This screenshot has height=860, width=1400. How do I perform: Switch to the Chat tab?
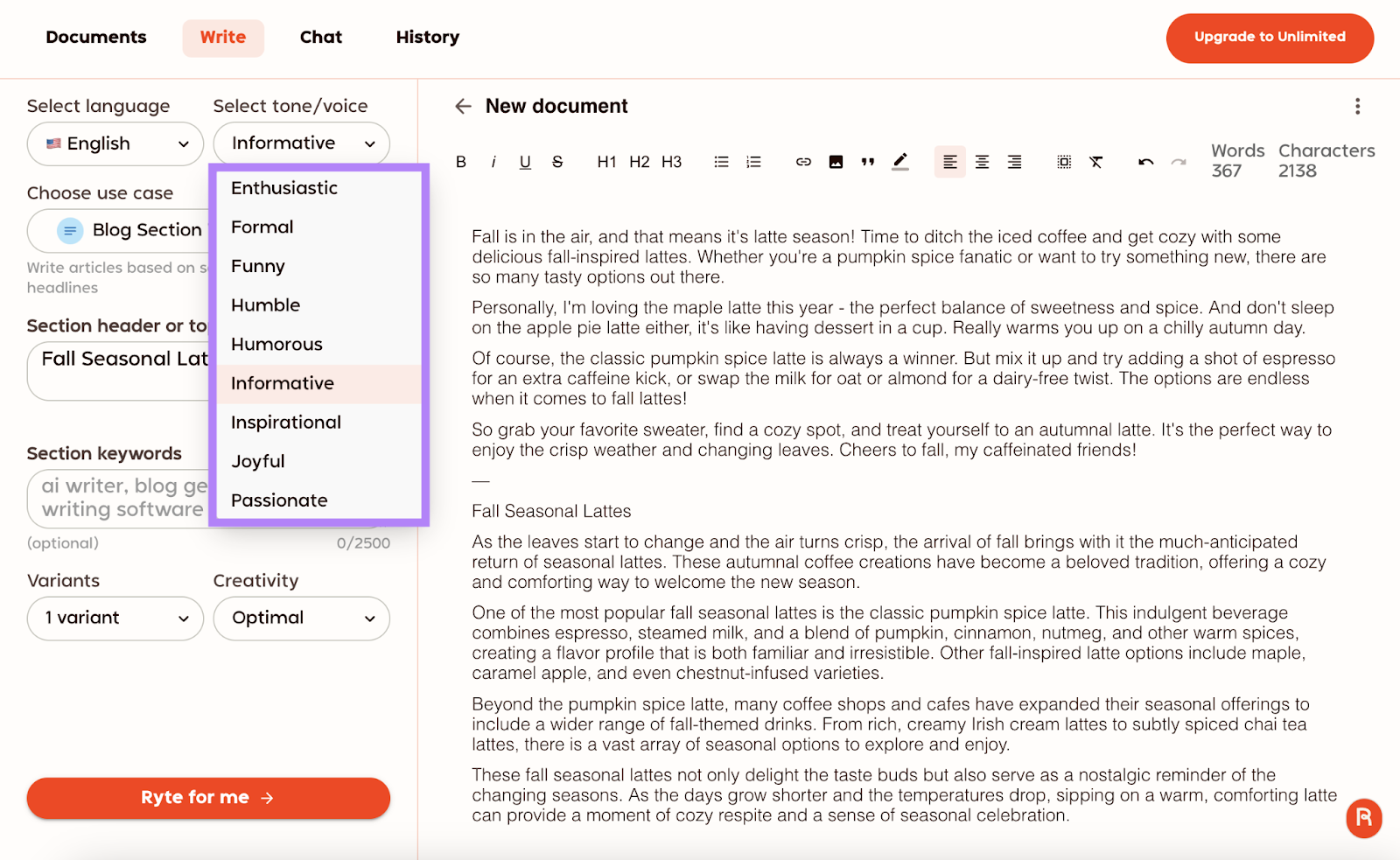pyautogui.click(x=320, y=38)
